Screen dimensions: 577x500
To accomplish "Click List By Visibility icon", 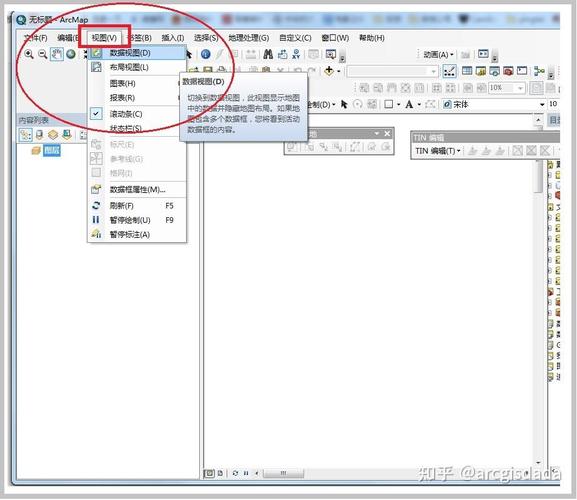I will coord(53,135).
